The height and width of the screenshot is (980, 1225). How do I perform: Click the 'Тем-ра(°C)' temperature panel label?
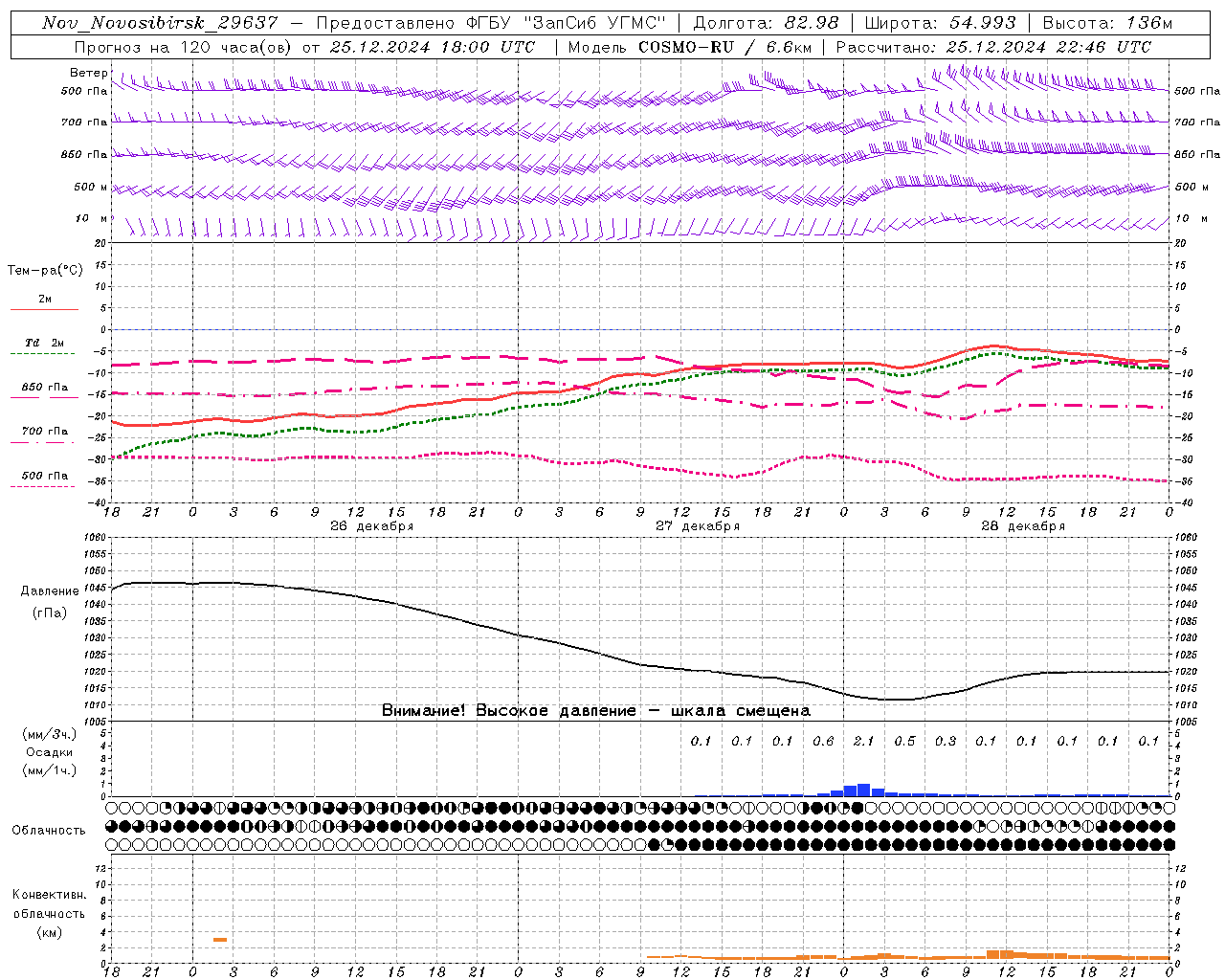click(45, 271)
